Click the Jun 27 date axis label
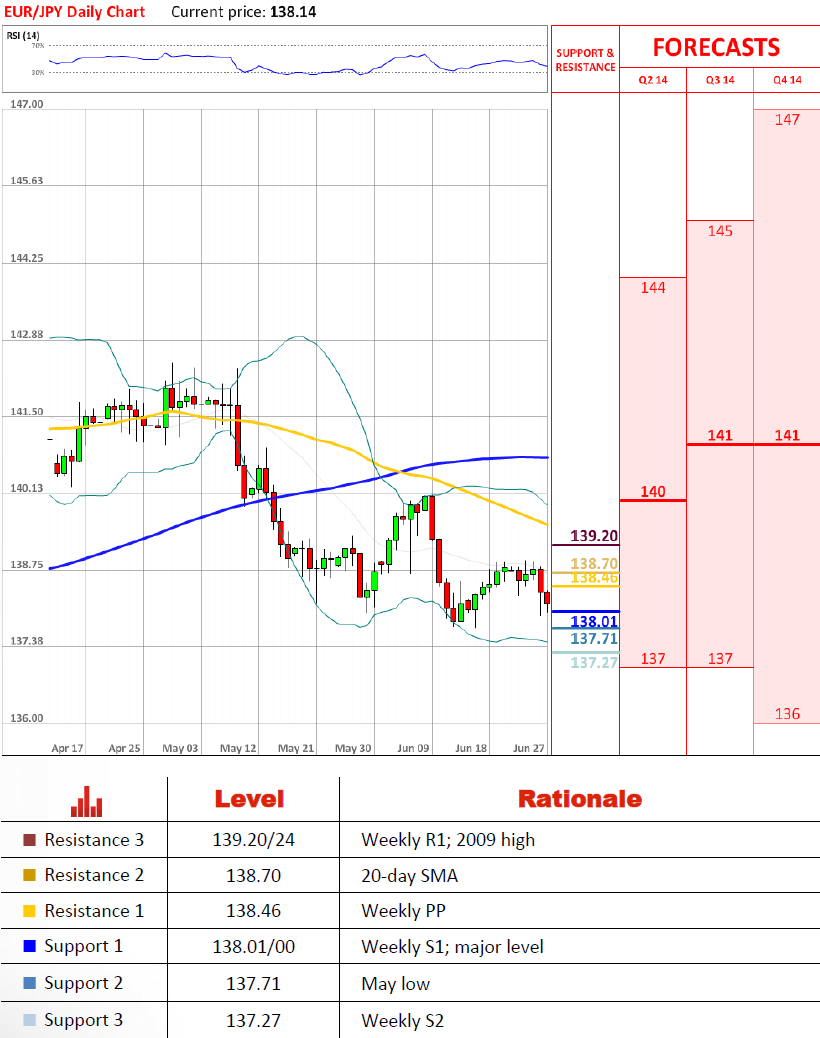 tap(529, 748)
